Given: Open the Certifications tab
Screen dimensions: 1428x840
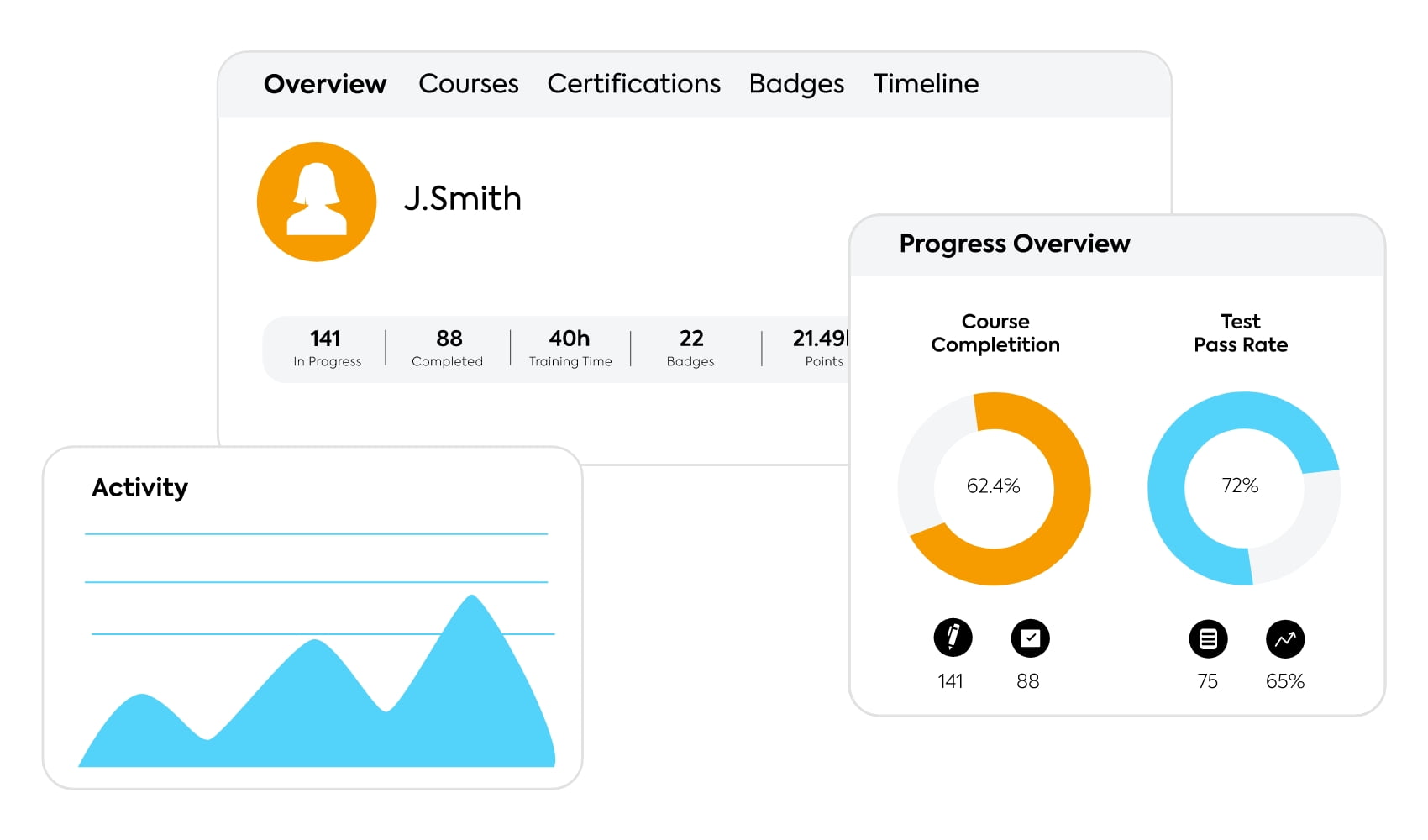Looking at the screenshot, I should (634, 84).
